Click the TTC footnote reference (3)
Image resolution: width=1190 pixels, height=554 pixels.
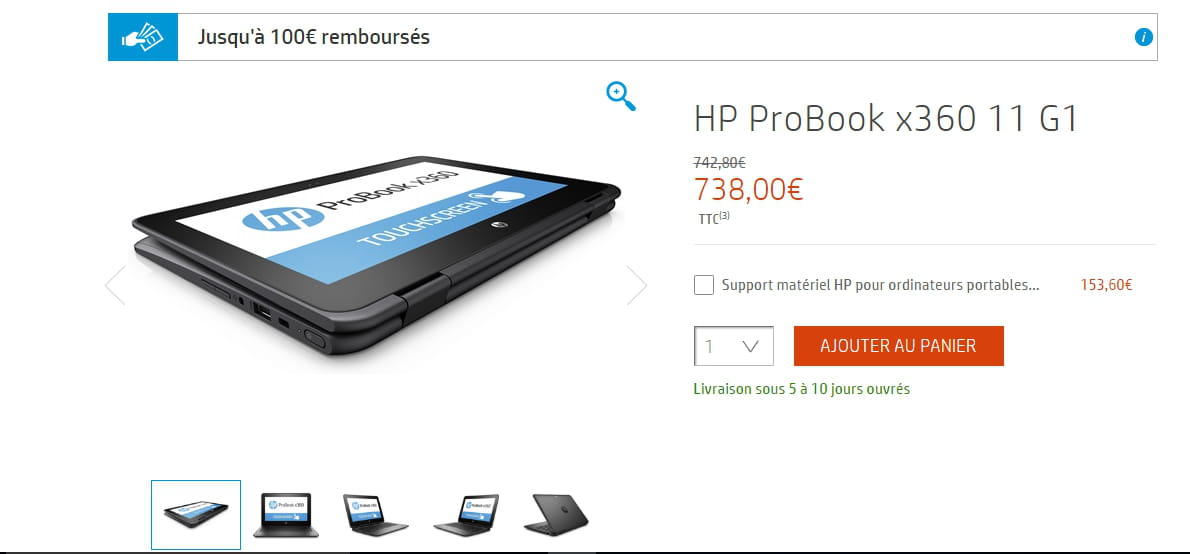tap(725, 216)
